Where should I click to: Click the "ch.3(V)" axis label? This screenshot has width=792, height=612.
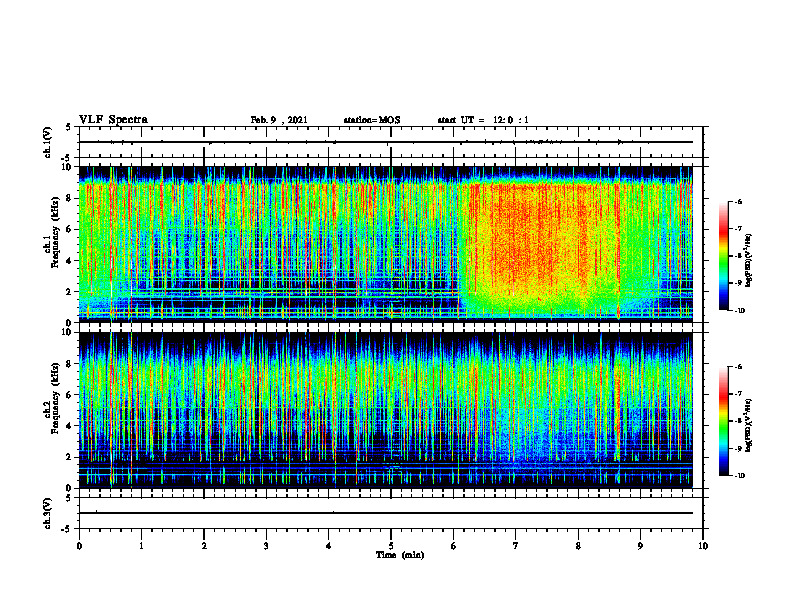pyautogui.click(x=47, y=514)
